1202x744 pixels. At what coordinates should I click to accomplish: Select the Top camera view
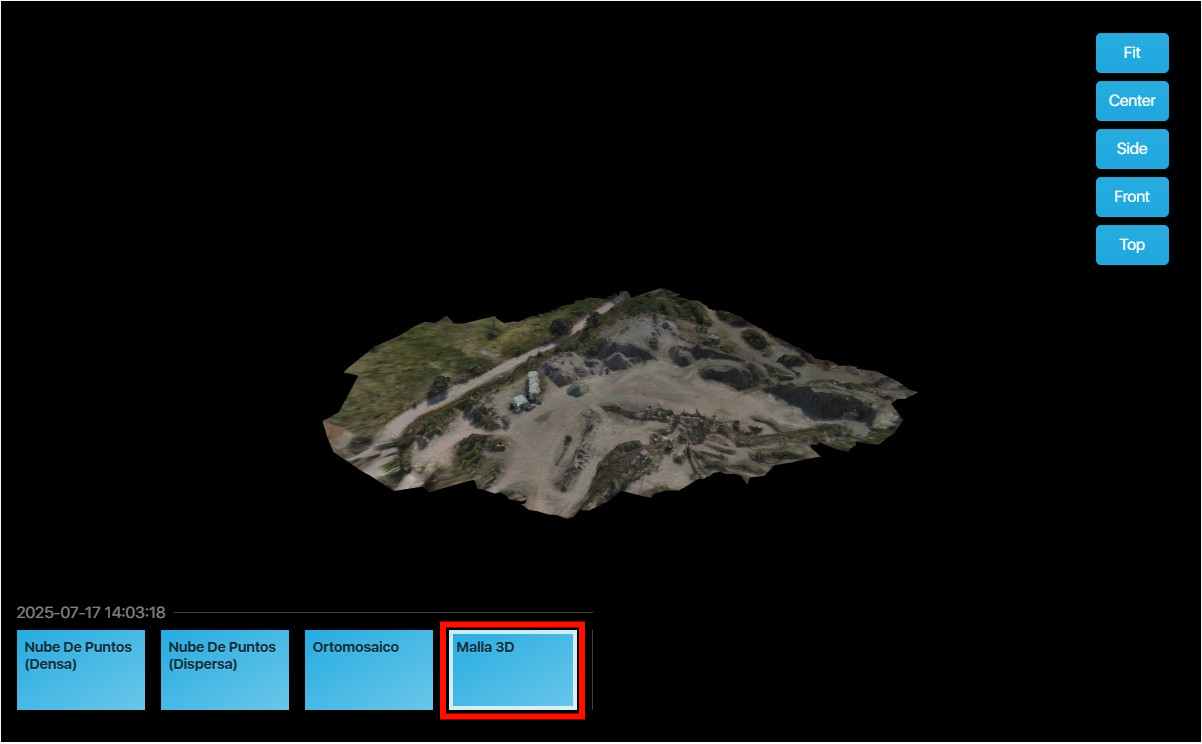[1131, 245]
